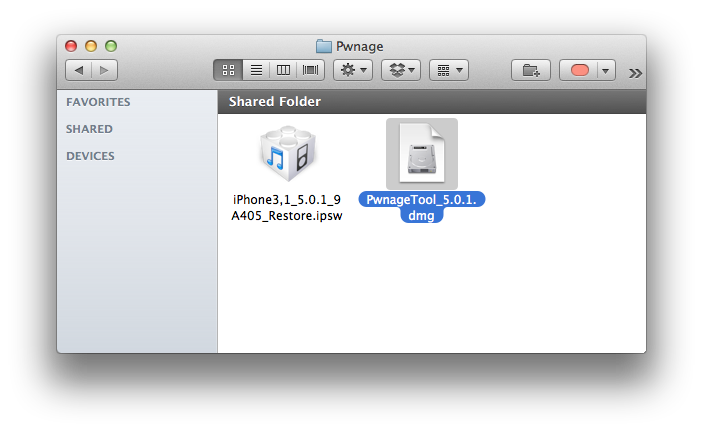Show hidden toolbar items overflow chevron
Screen dimensions: 703x432
[634, 72]
